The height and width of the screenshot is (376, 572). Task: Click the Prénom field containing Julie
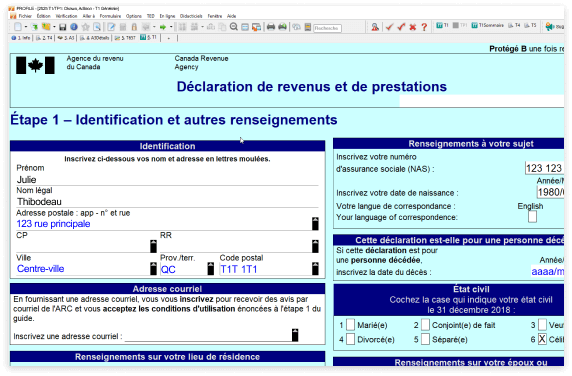tap(167, 179)
